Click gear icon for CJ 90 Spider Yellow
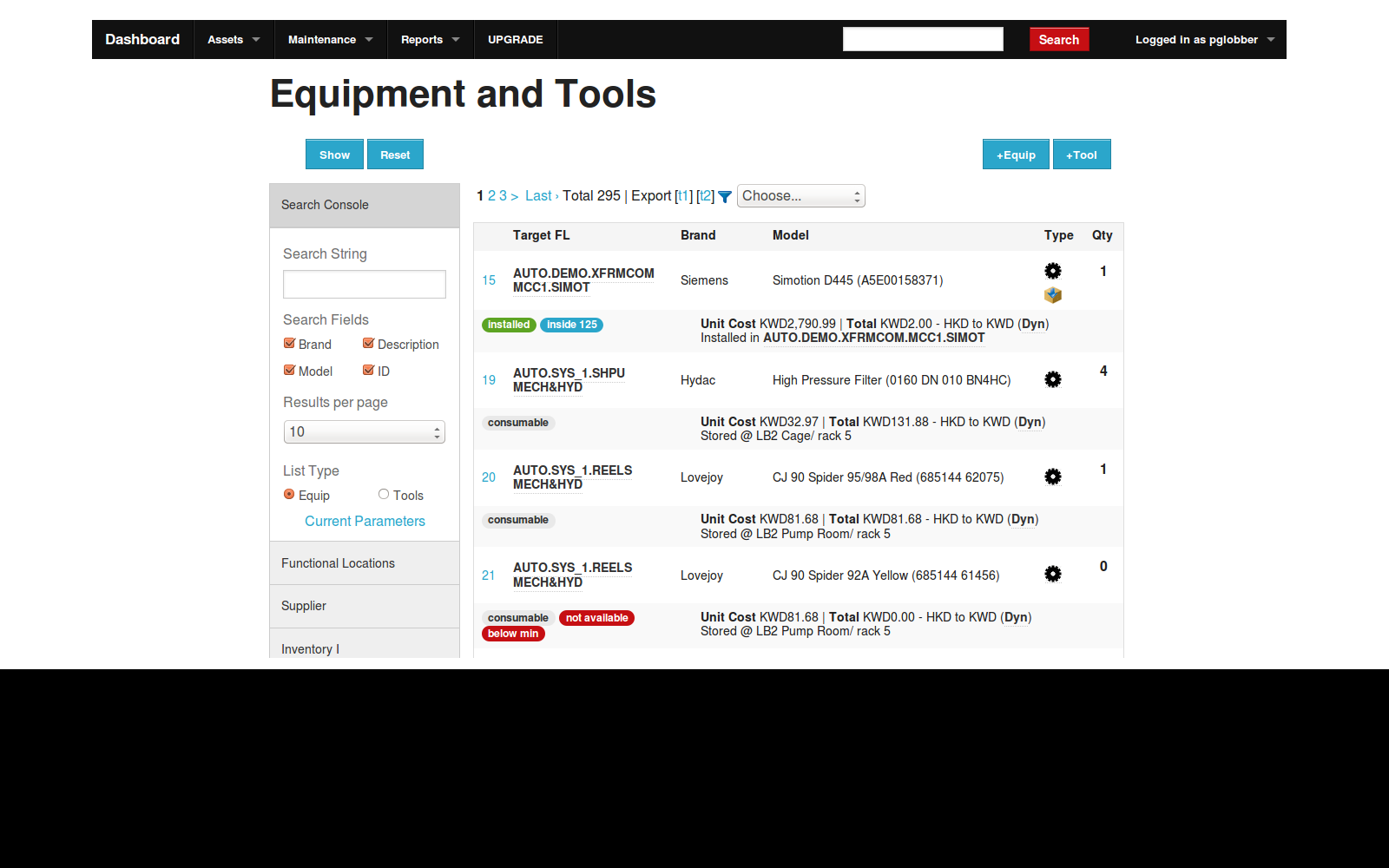This screenshot has height=868, width=1389. point(1052,574)
